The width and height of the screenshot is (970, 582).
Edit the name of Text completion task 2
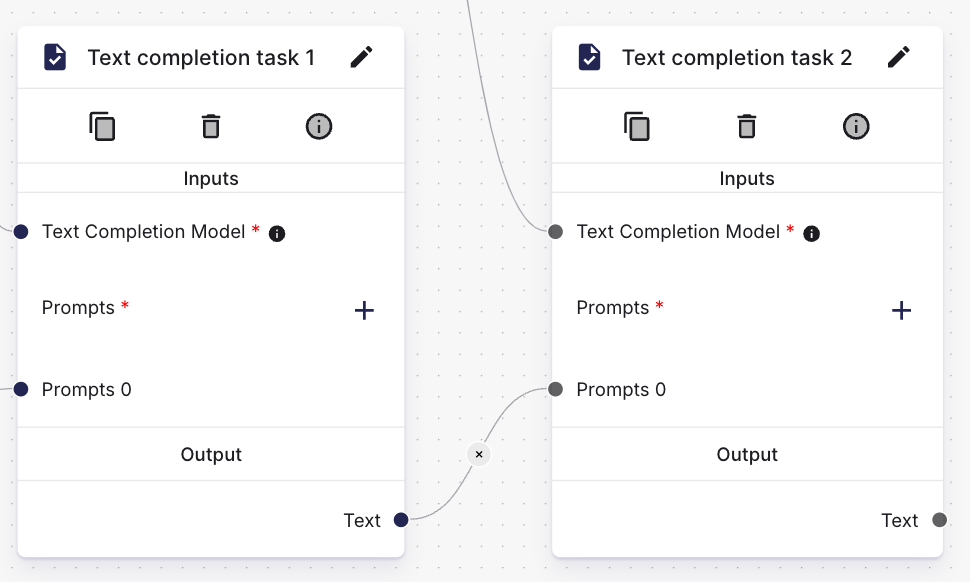[899, 57]
